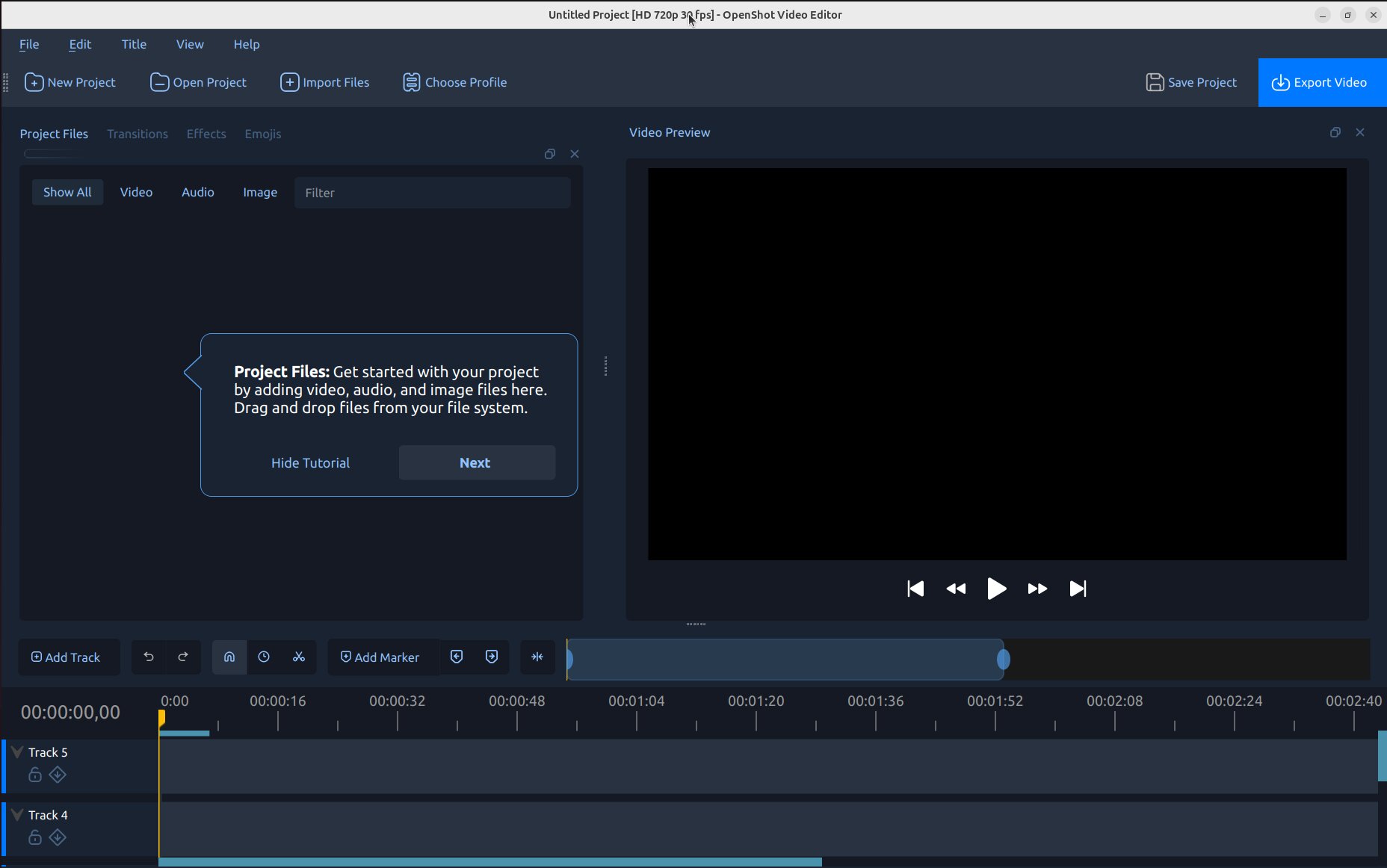Switch to the Transitions tab
The image size is (1387, 868).
click(x=138, y=134)
